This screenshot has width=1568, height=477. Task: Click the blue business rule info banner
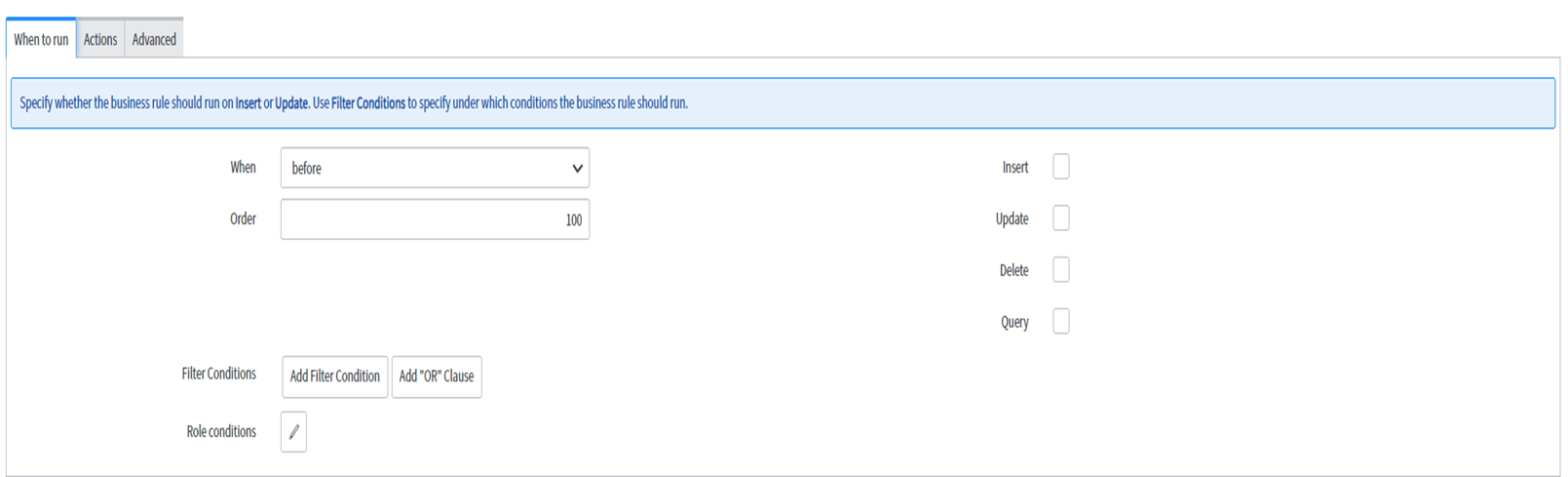pyautogui.click(x=783, y=103)
